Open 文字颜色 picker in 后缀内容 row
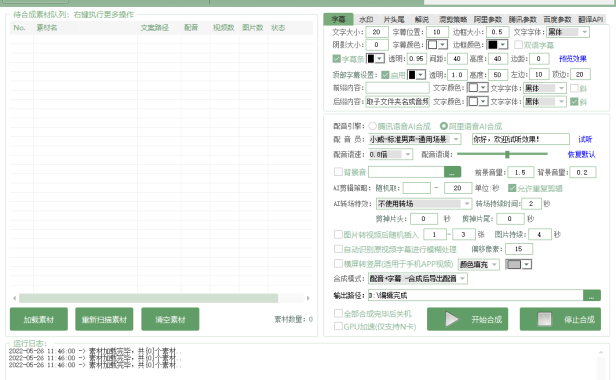Image resolution: width=616 pixels, height=380 pixels. coord(478,102)
